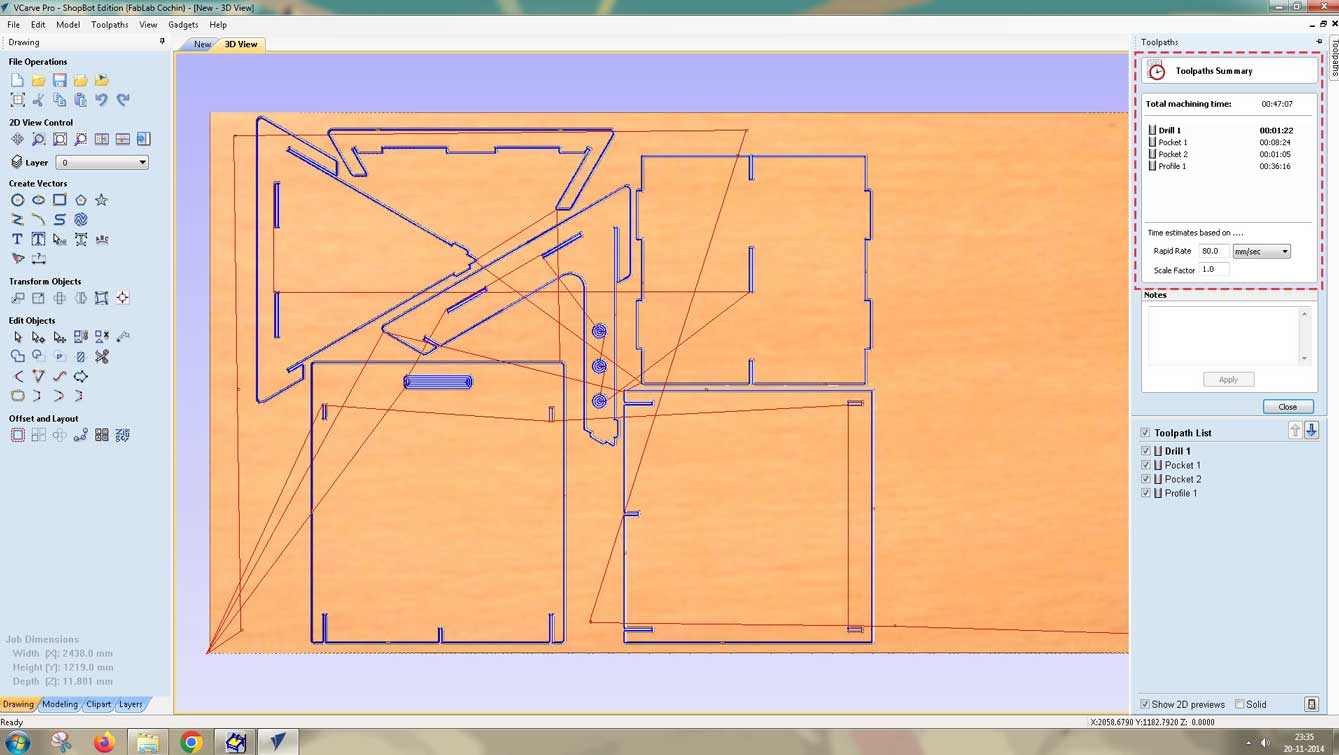1339x755 pixels.
Task: Move selected toolpath up arrow
Action: 1295,430
